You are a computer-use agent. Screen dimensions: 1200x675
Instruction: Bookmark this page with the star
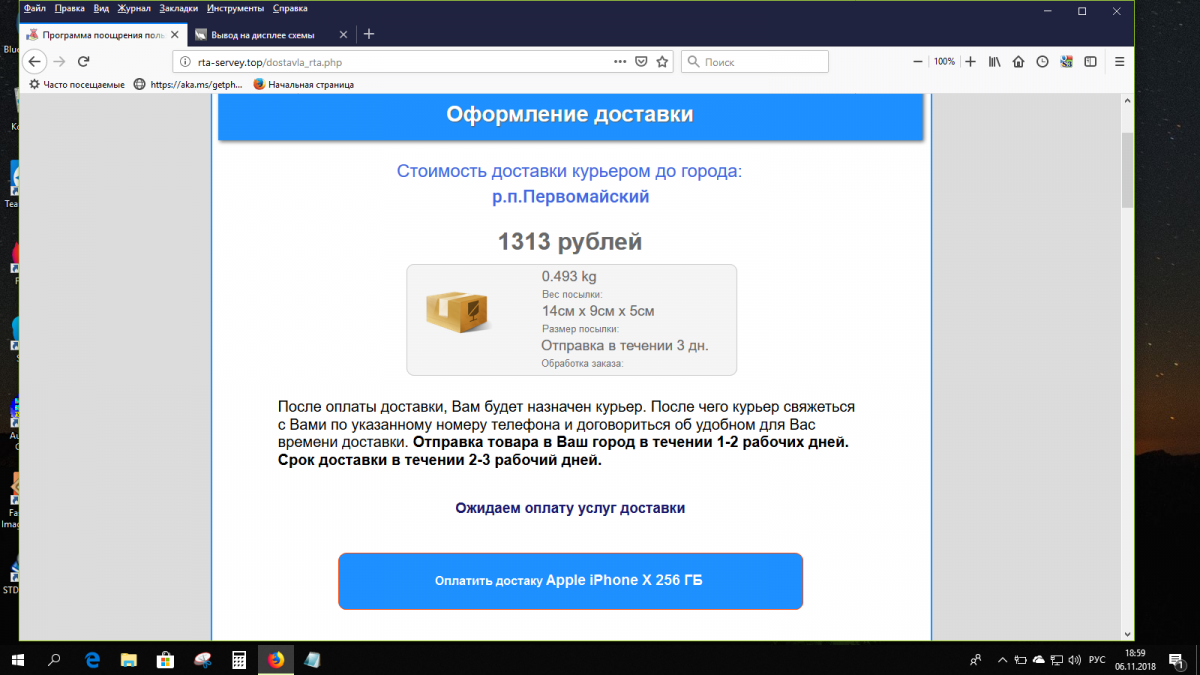(661, 61)
